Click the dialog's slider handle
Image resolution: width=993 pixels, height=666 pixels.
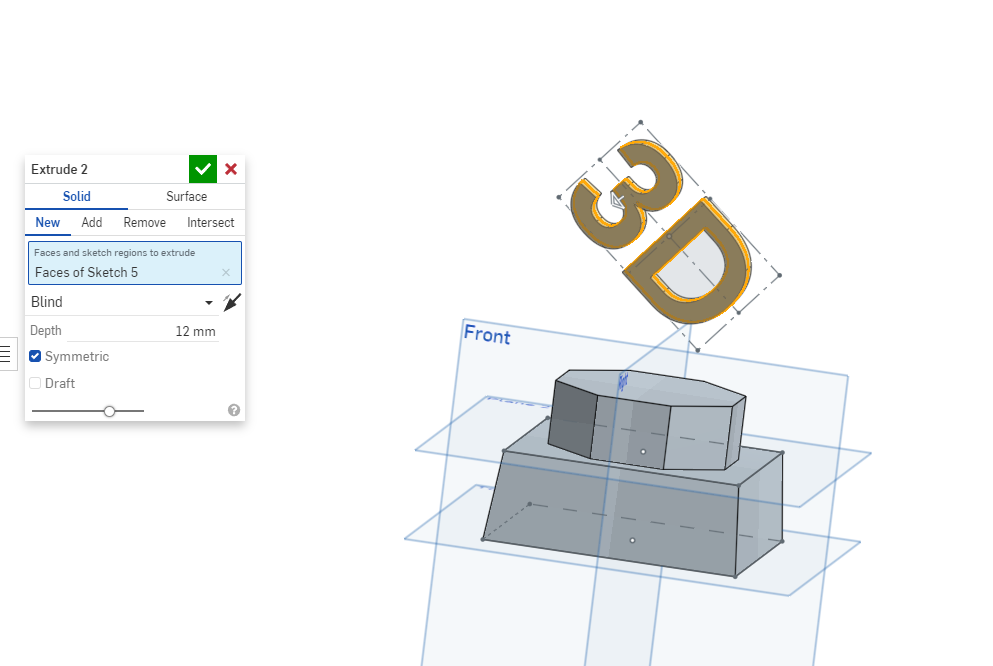point(110,412)
